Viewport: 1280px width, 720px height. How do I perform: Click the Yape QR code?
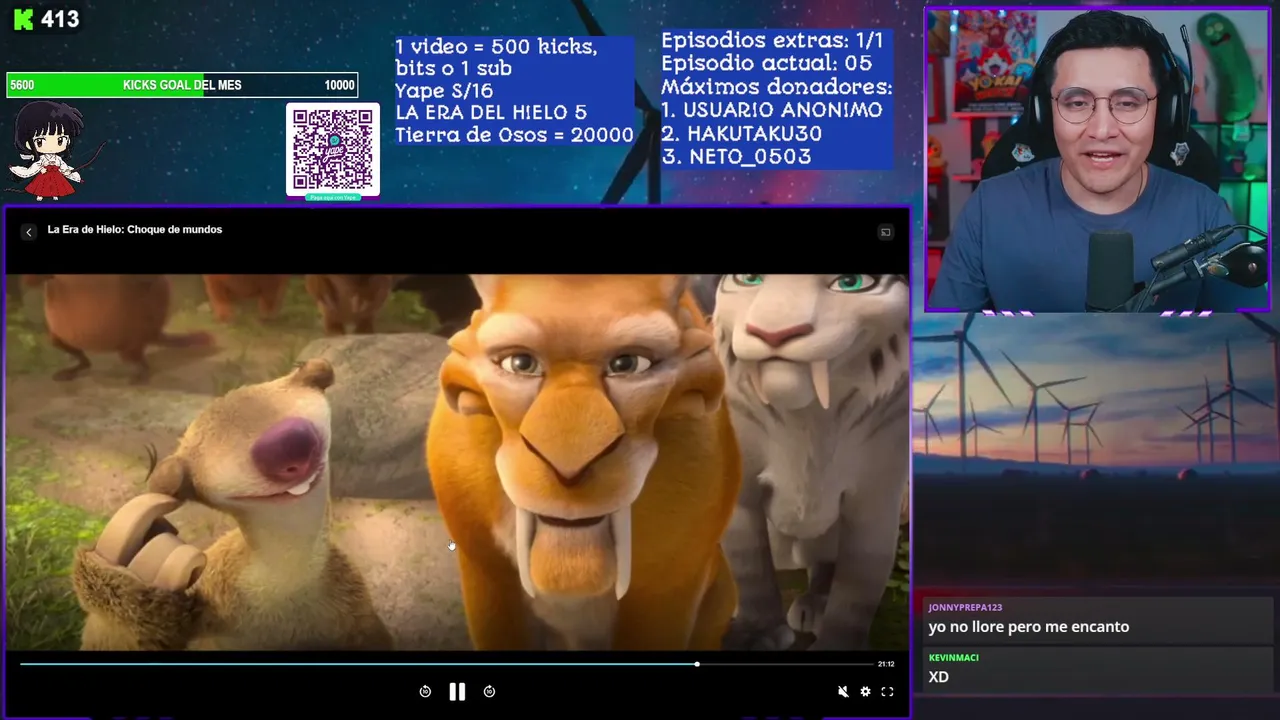(x=333, y=150)
